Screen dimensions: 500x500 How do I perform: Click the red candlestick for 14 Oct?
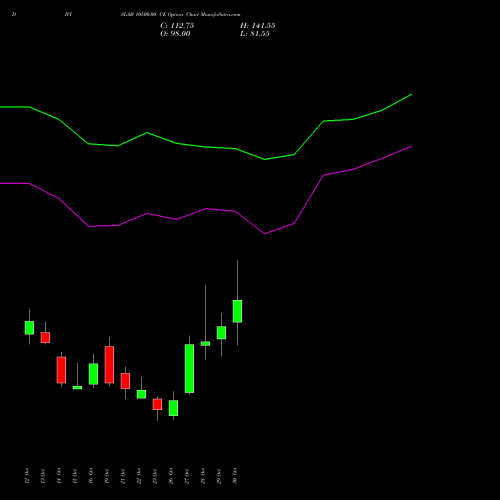click(x=61, y=370)
